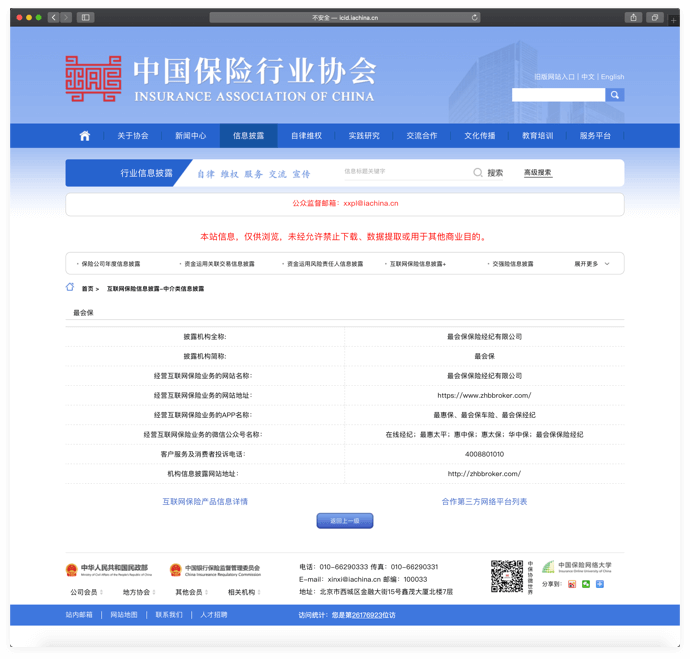Click Safari forward arrow button
Screen dimensions: 690x659
click(66, 18)
